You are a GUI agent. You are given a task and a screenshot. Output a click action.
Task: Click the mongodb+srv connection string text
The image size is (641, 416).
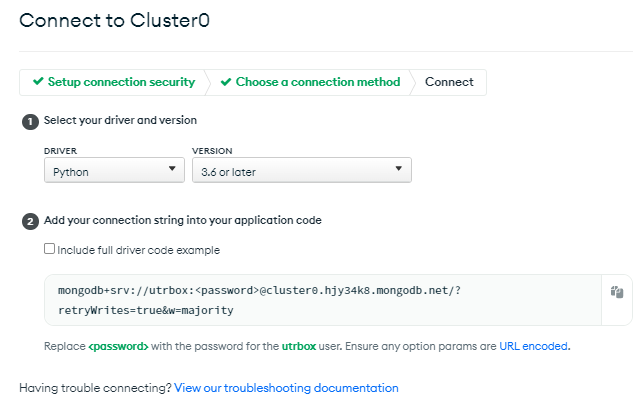259,291
